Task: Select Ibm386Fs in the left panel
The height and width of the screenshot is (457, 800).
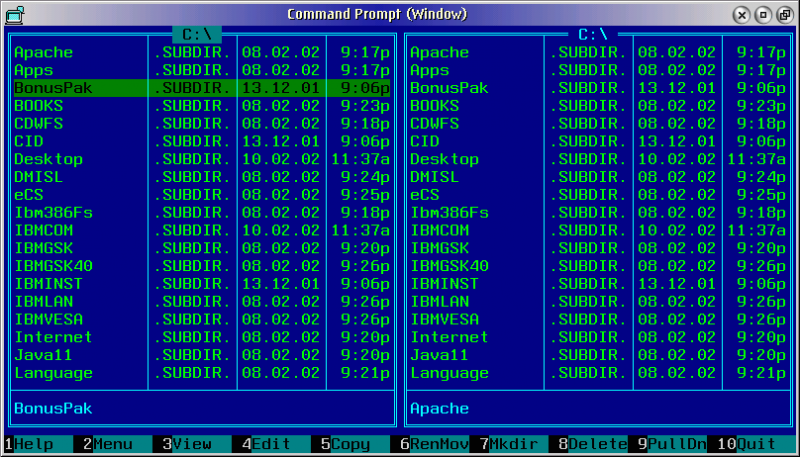Action: pyautogui.click(x=54, y=213)
